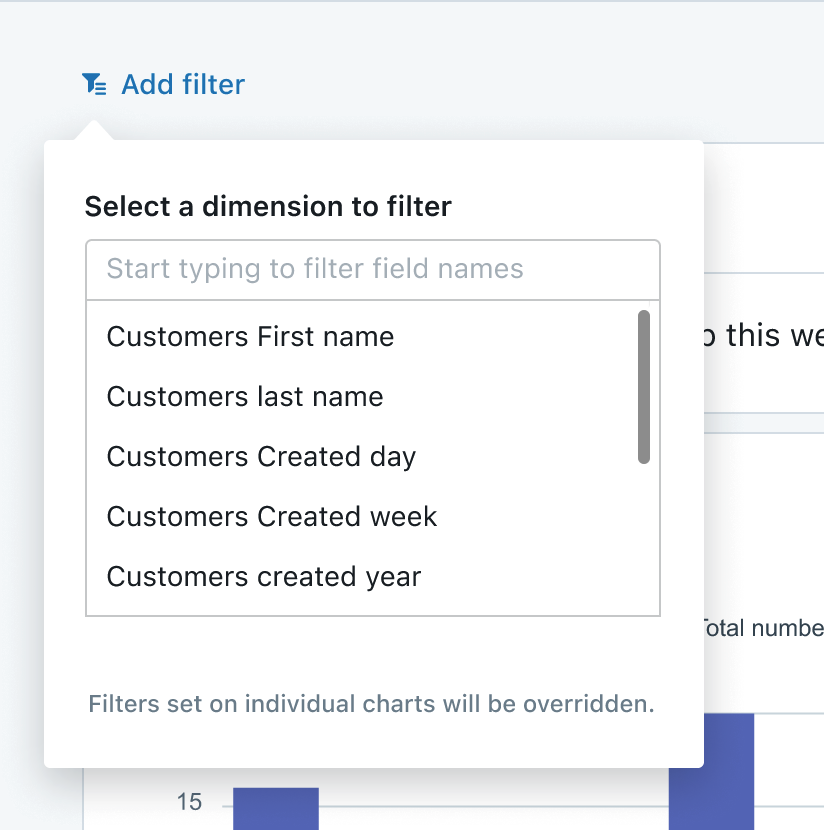This screenshot has height=830, width=824.
Task: Click the filter funnel icon
Action: coord(94,84)
